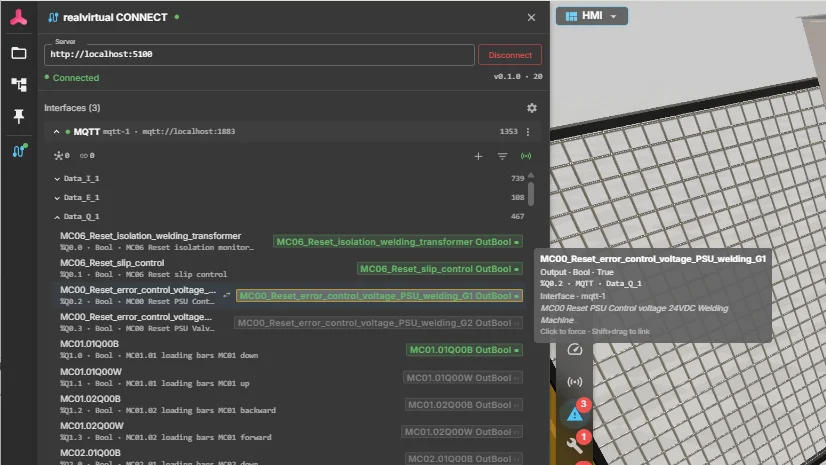Force MC06_Reset_isolation_welding_transformer OutBool
Screen dimensions: 826x465
coord(398,242)
